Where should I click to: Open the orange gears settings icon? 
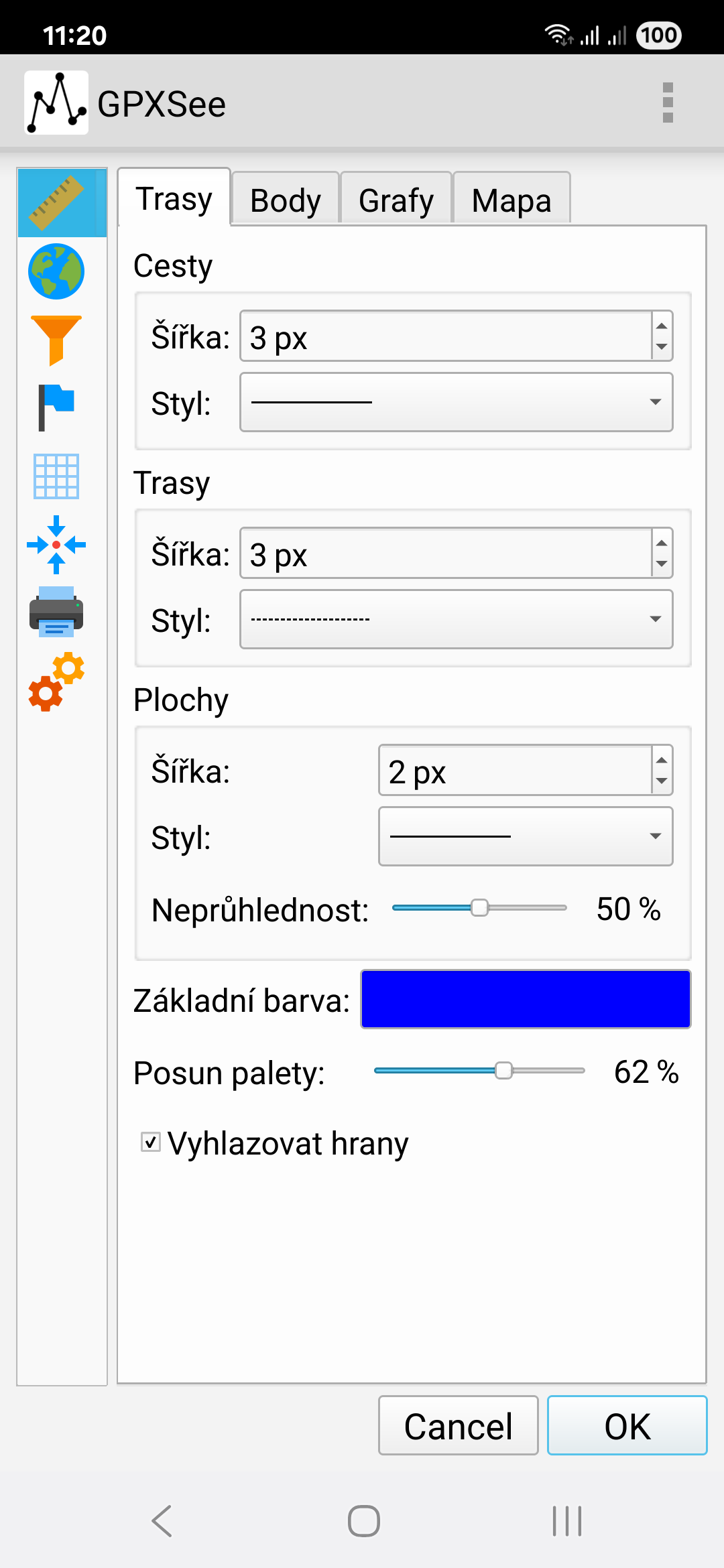(56, 681)
